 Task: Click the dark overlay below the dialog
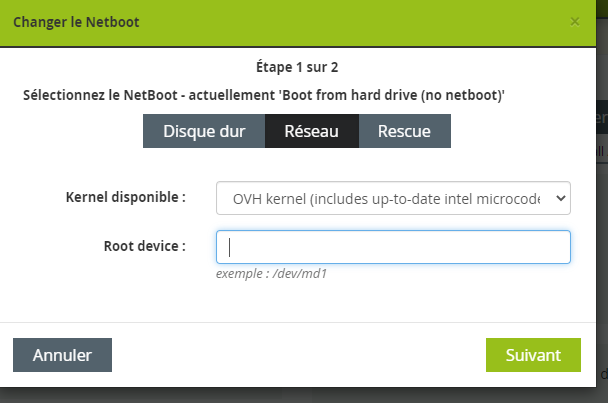coord(304,396)
